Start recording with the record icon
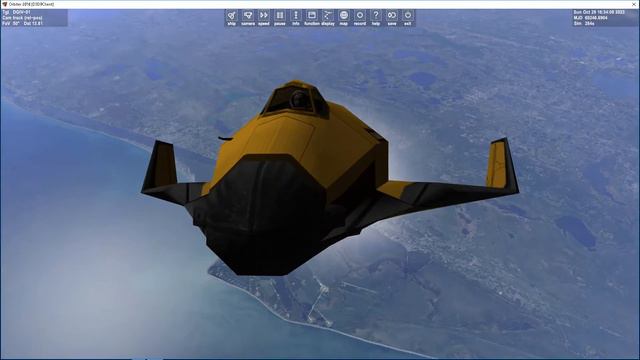 pyautogui.click(x=360, y=16)
